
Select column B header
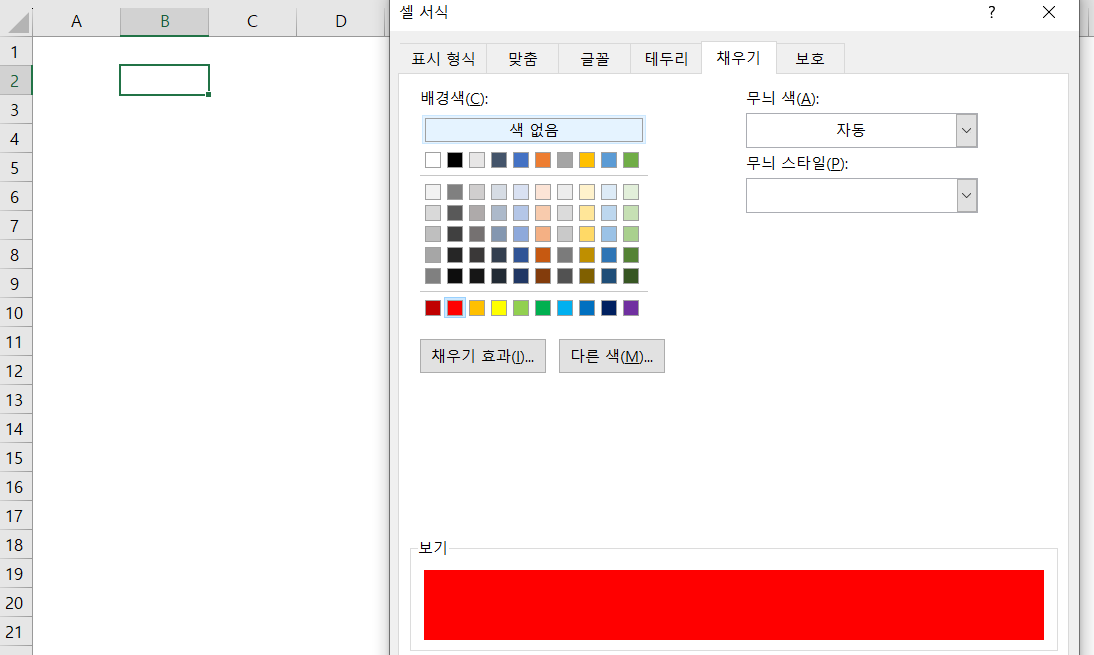pos(165,22)
